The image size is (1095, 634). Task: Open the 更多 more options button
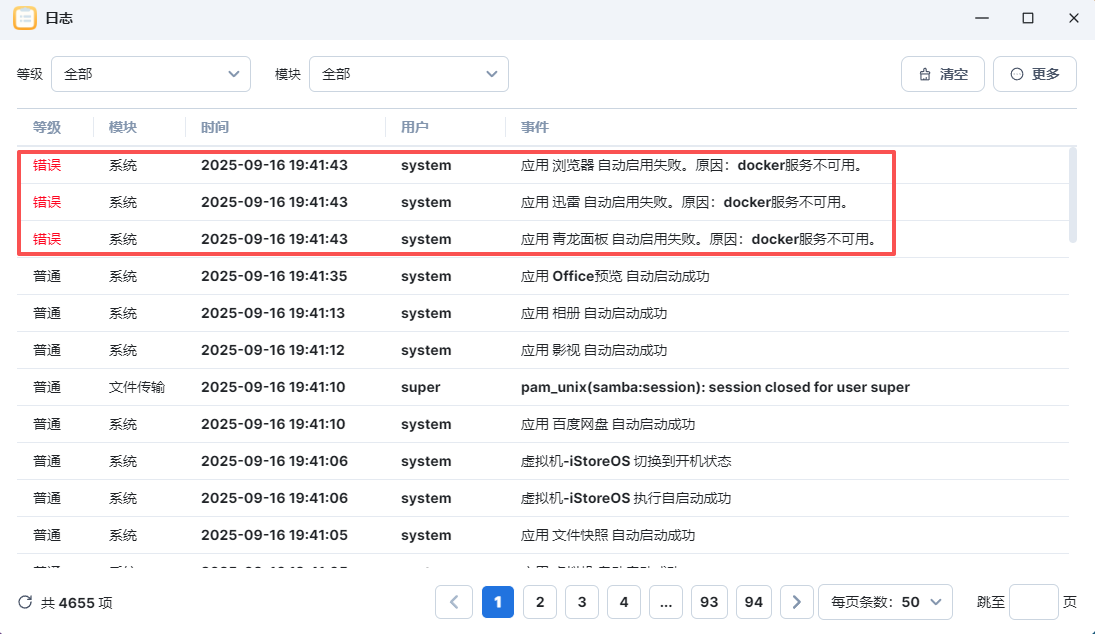click(1034, 74)
